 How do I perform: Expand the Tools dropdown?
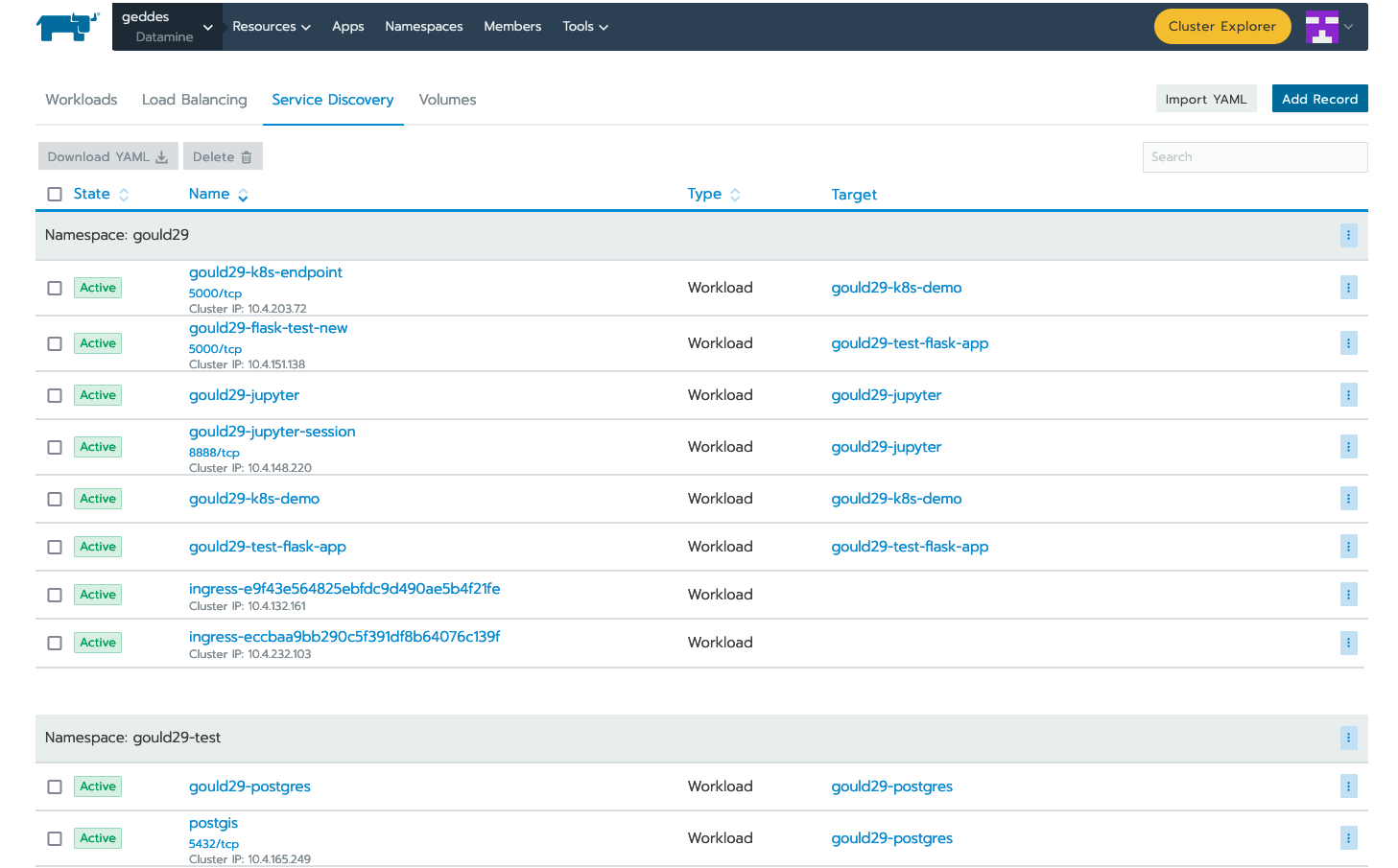(x=584, y=26)
